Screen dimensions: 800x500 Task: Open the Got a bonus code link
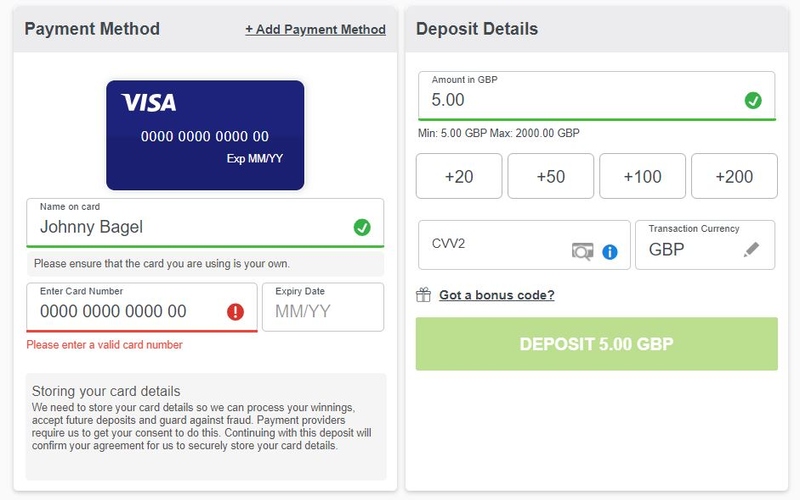[x=496, y=295]
